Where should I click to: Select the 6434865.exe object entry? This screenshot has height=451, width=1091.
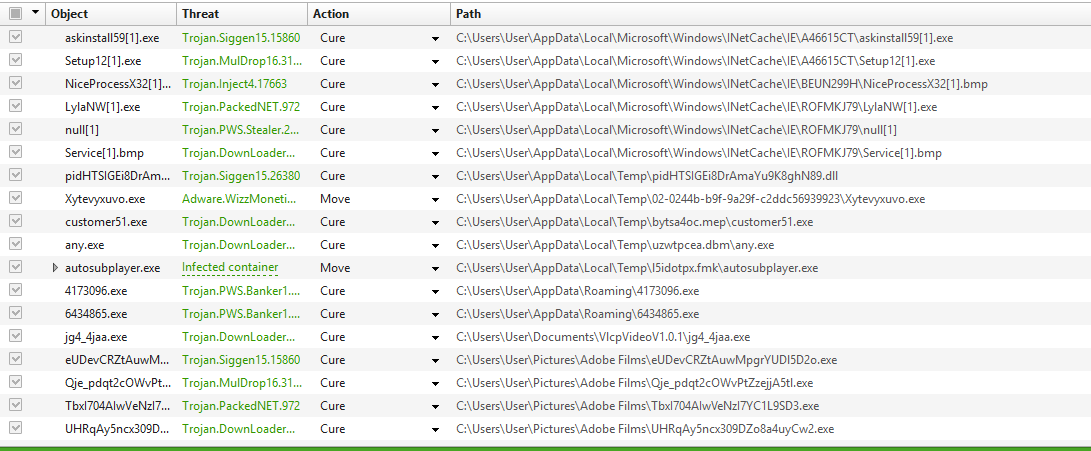point(96,314)
